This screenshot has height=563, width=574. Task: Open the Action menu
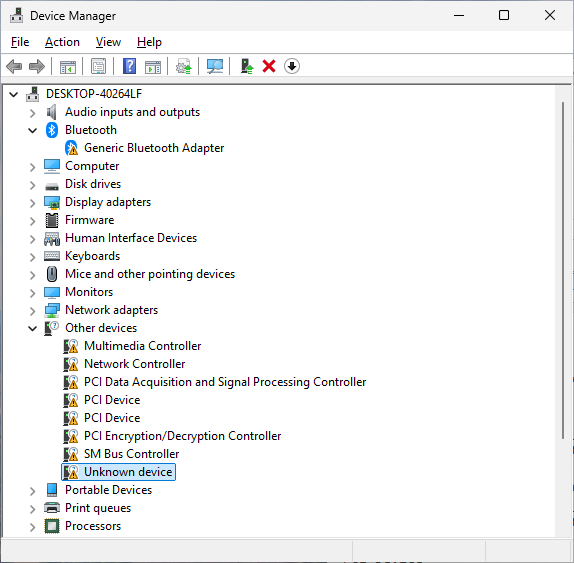pos(62,42)
